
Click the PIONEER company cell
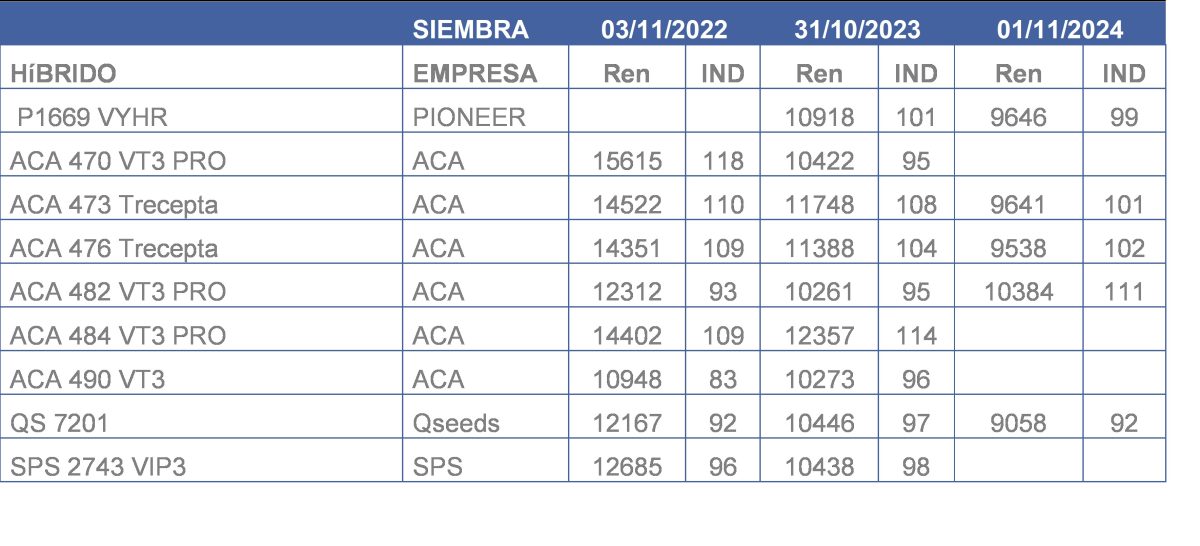pyautogui.click(x=468, y=117)
